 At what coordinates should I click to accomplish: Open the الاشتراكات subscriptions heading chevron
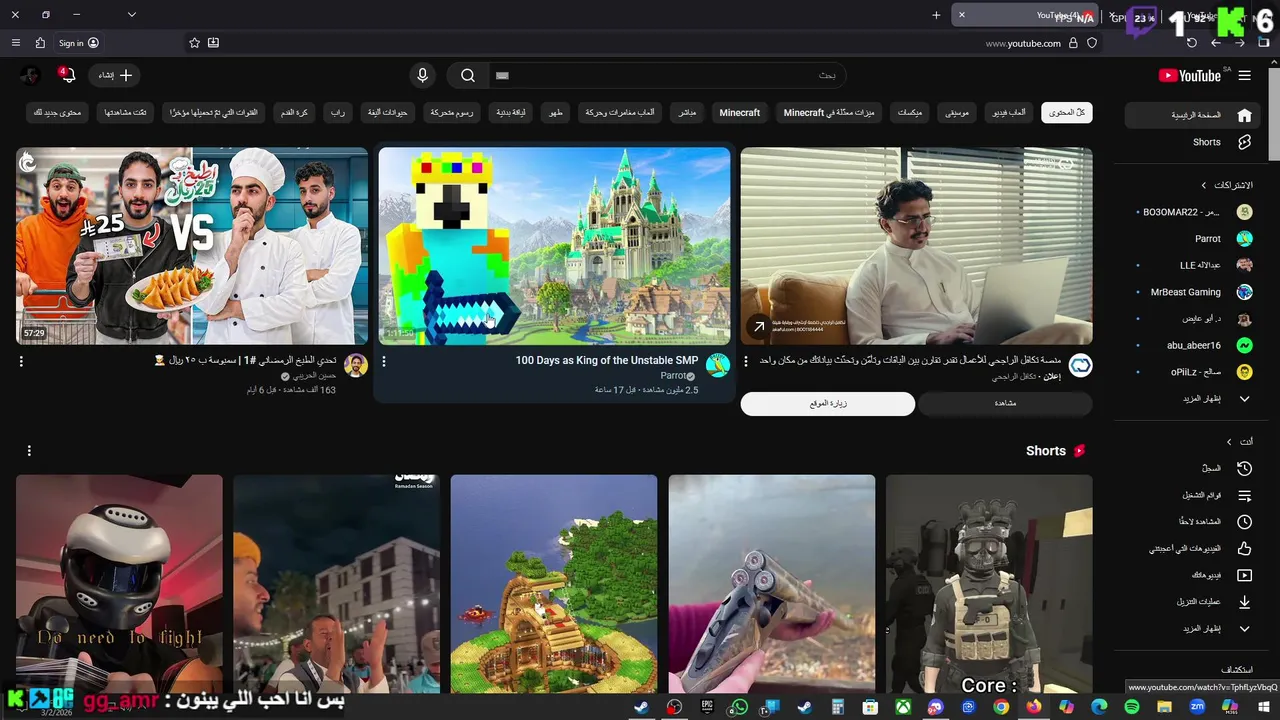coord(1204,185)
